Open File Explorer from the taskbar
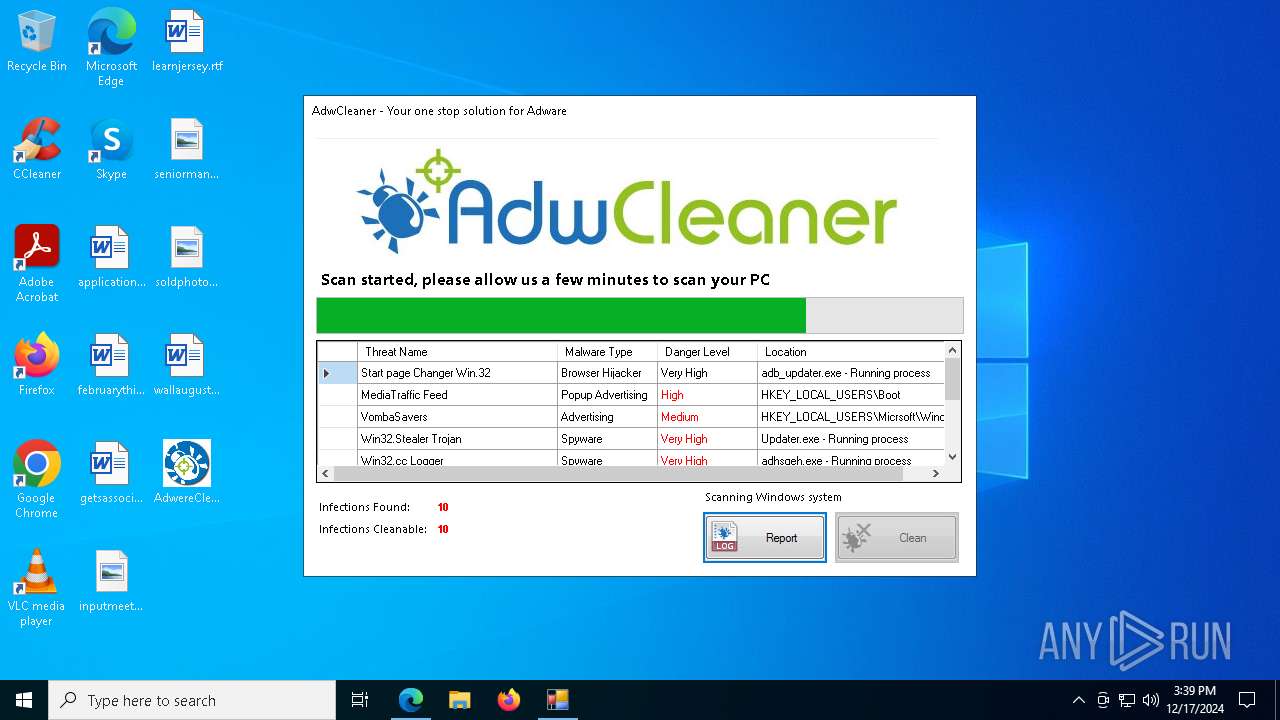Viewport: 1280px width, 720px height. (459, 700)
